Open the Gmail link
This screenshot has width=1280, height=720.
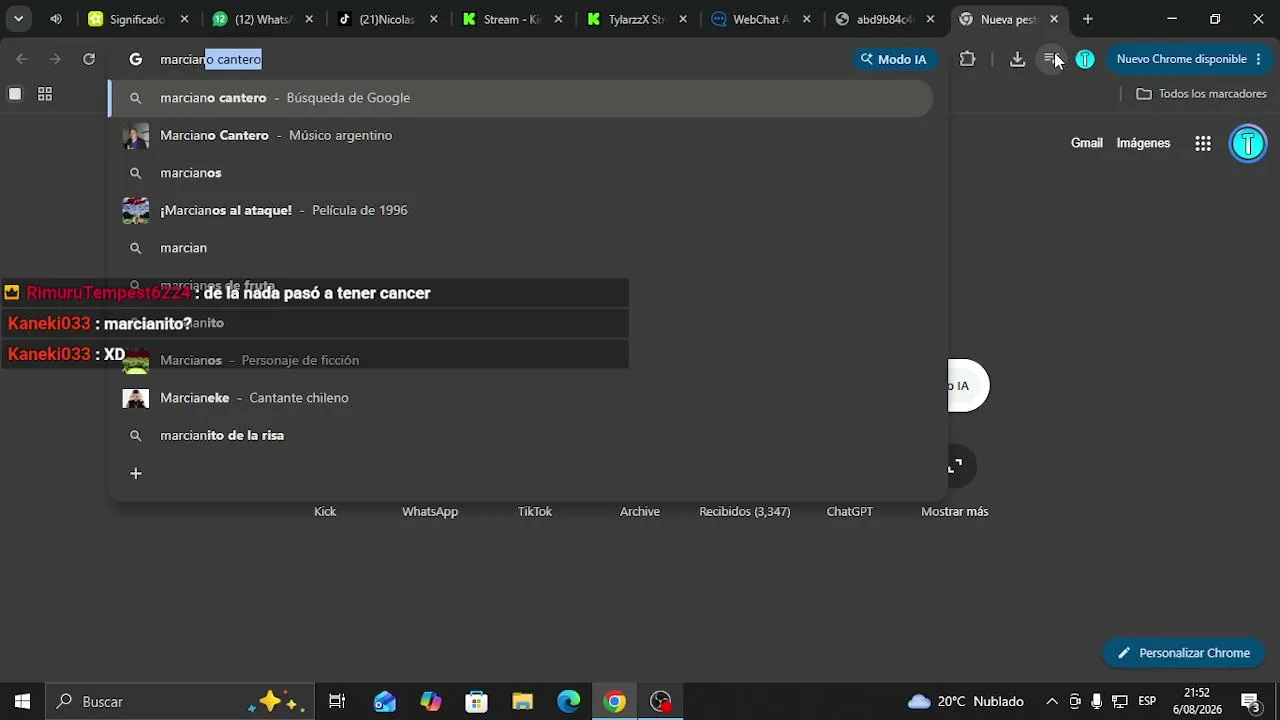click(x=1087, y=143)
